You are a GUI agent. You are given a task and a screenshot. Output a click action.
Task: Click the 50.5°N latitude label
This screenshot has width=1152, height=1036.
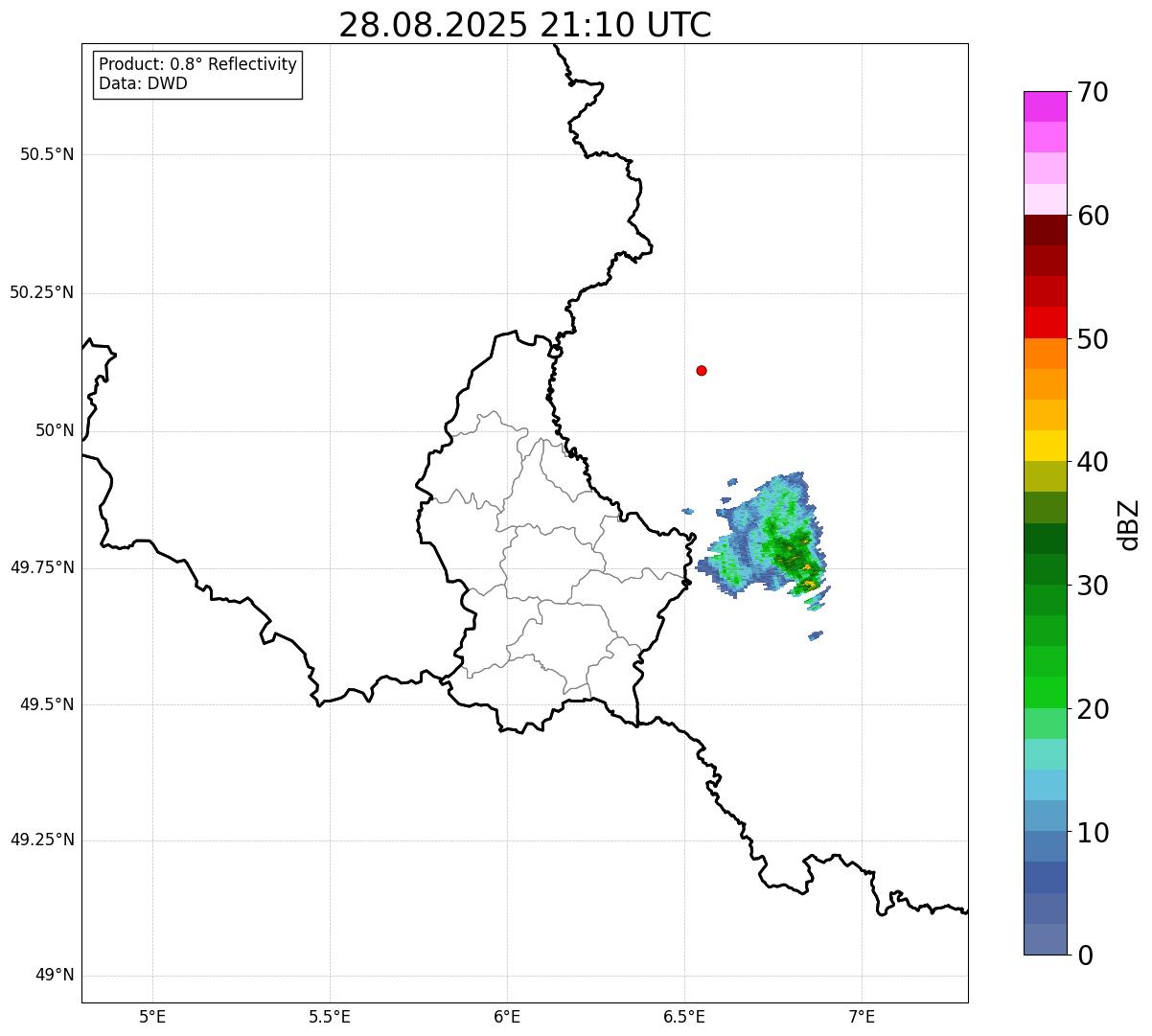coord(47,154)
